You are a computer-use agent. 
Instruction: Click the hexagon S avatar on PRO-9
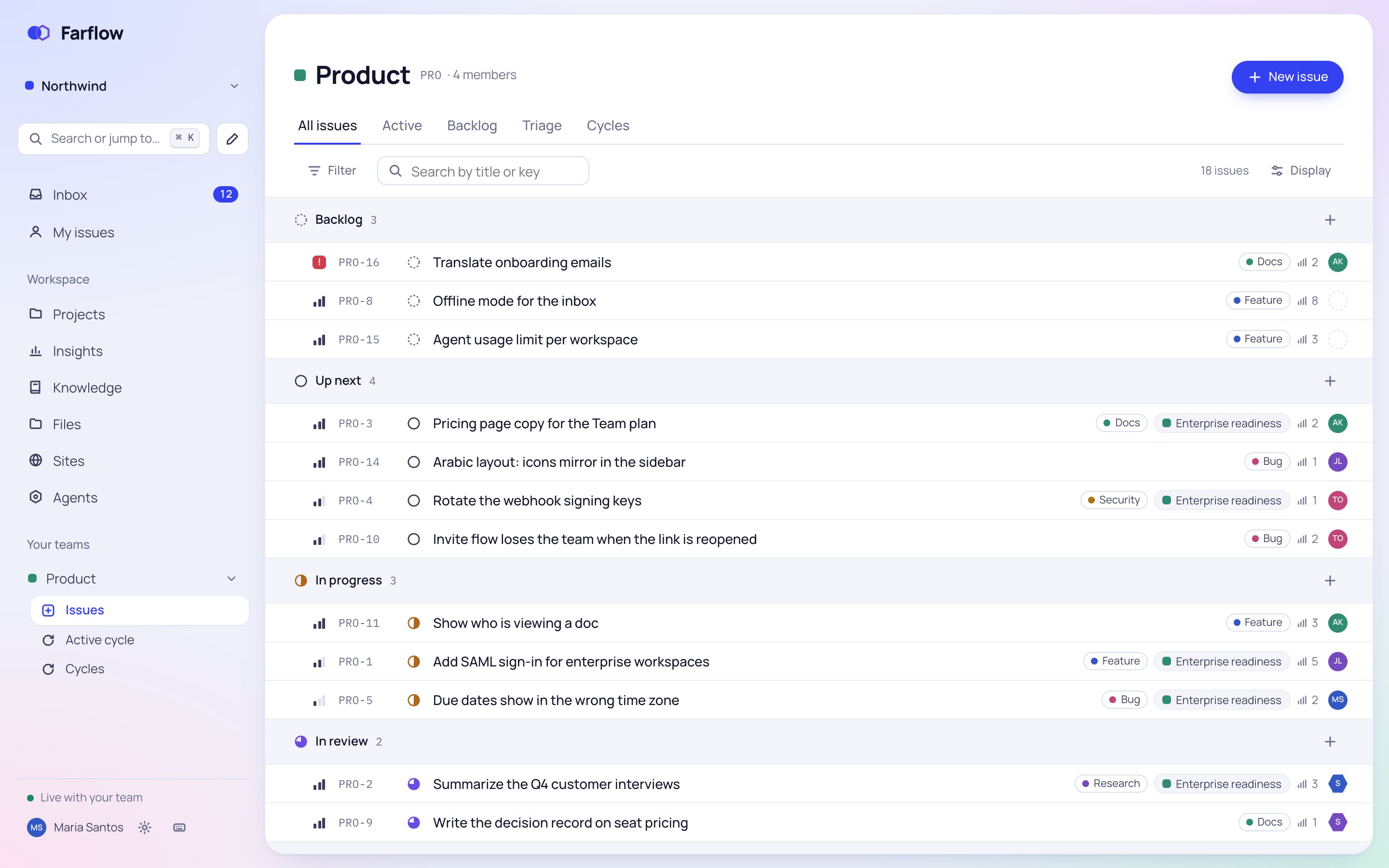1337,823
